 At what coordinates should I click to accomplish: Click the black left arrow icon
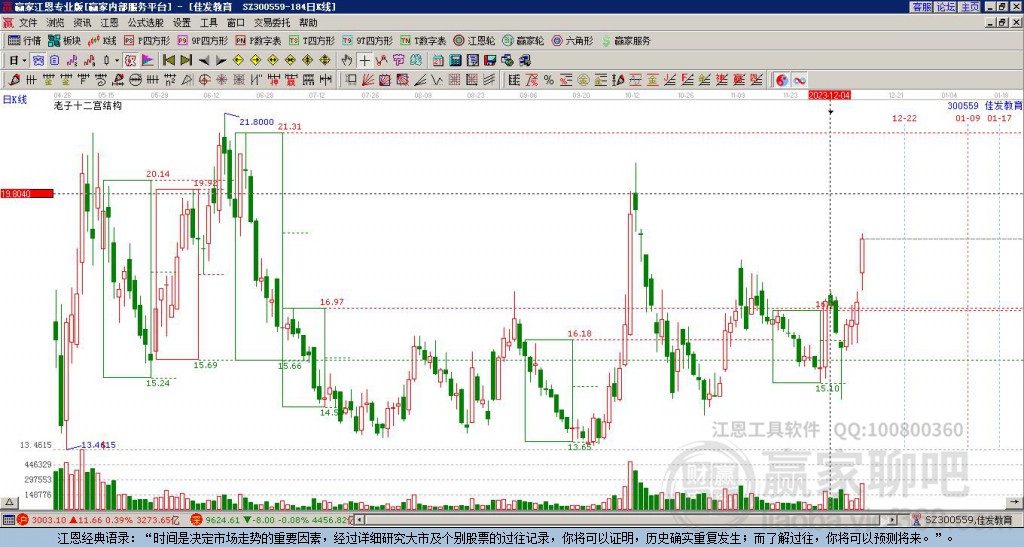(204, 60)
